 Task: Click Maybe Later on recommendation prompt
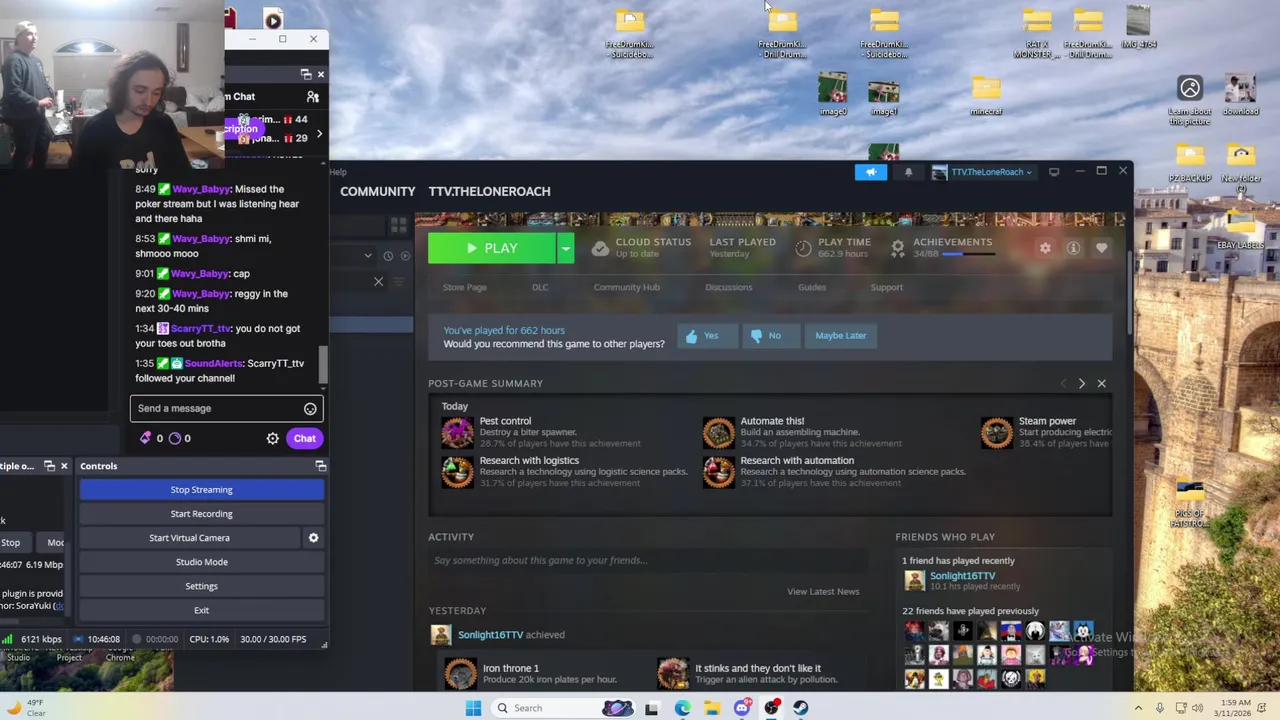coord(841,336)
